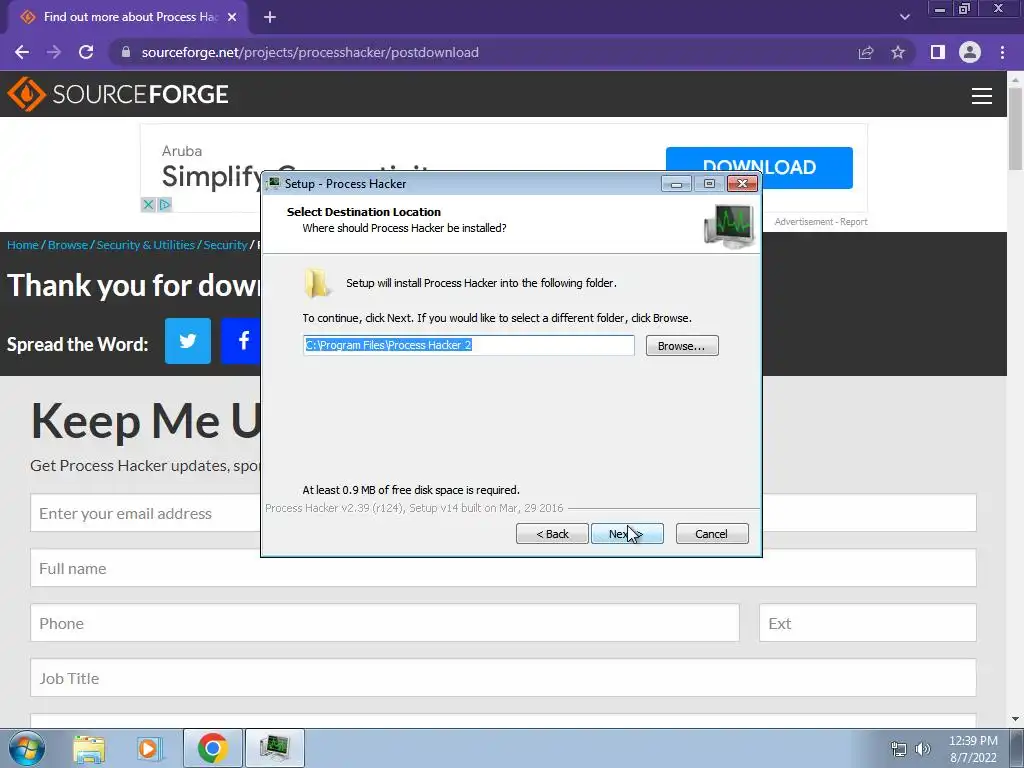Go back with the < Back button
The height and width of the screenshot is (768, 1024).
tap(552, 534)
